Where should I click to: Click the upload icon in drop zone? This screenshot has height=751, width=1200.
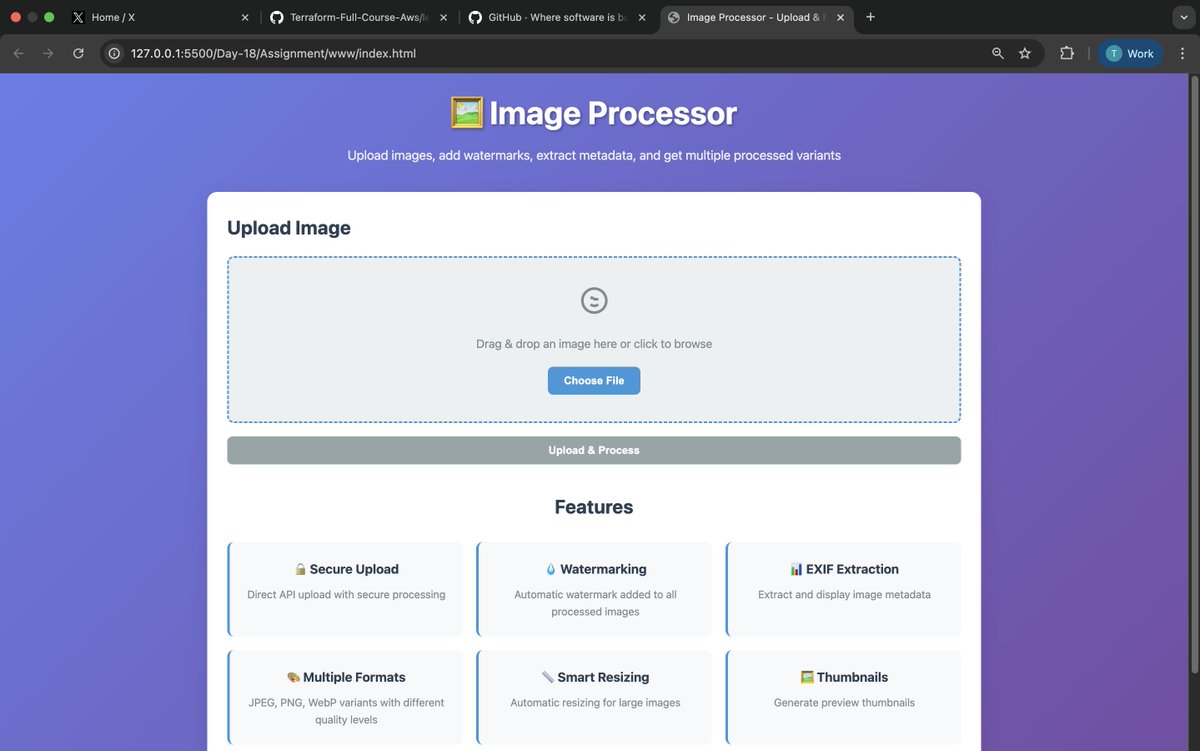[x=594, y=300]
